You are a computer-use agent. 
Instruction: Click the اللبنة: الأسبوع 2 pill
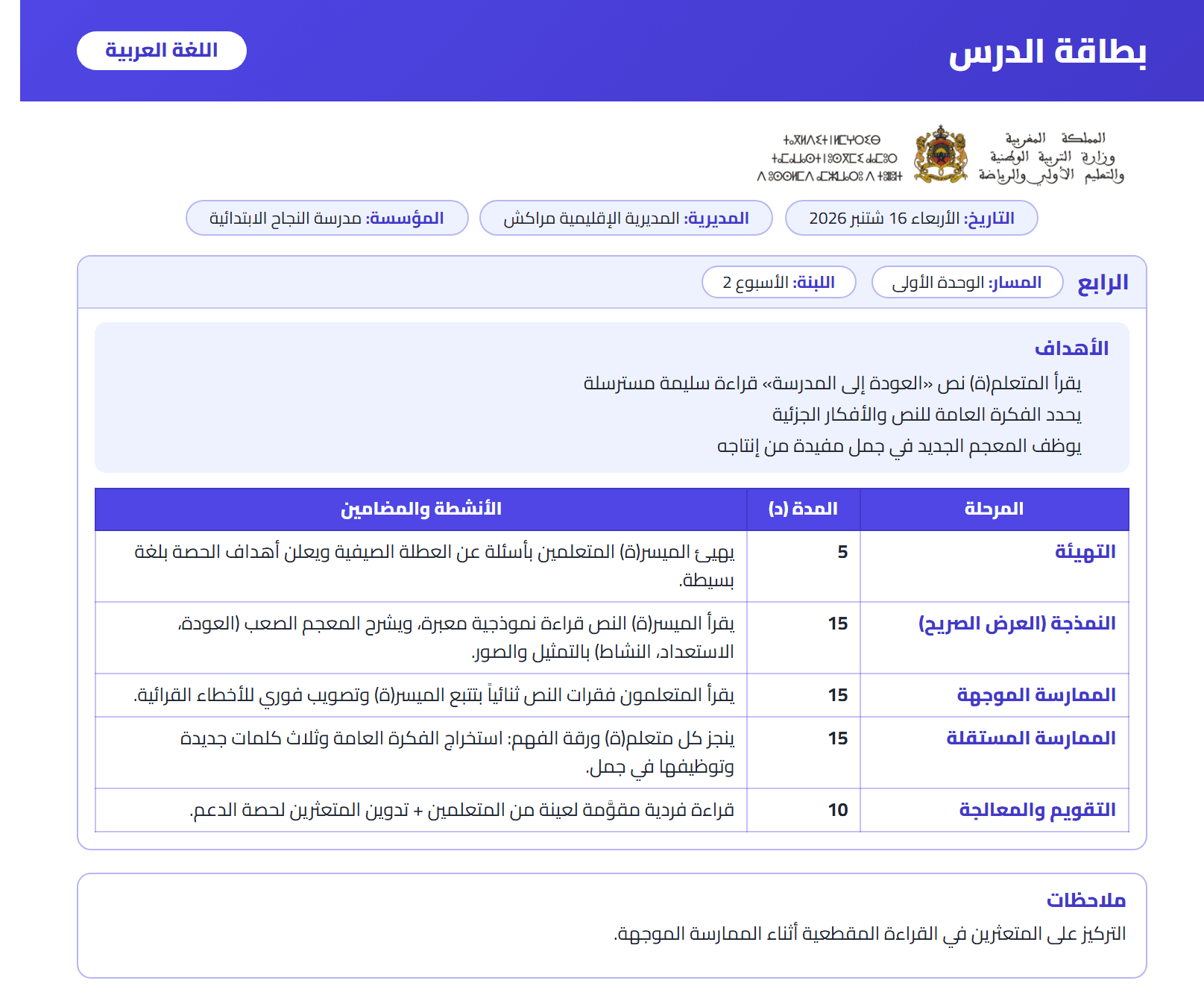click(x=778, y=282)
